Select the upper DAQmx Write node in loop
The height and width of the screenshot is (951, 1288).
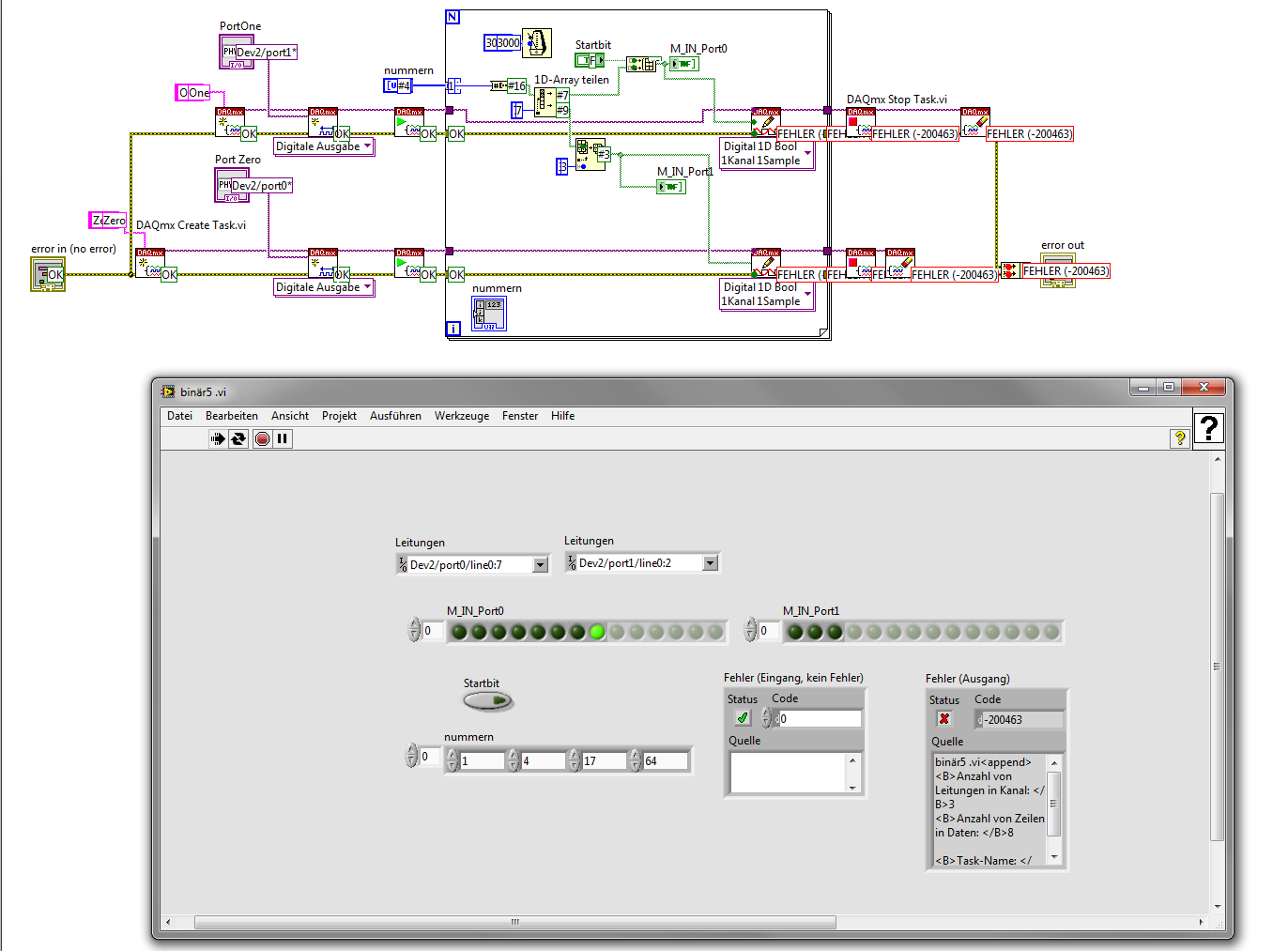(766, 123)
